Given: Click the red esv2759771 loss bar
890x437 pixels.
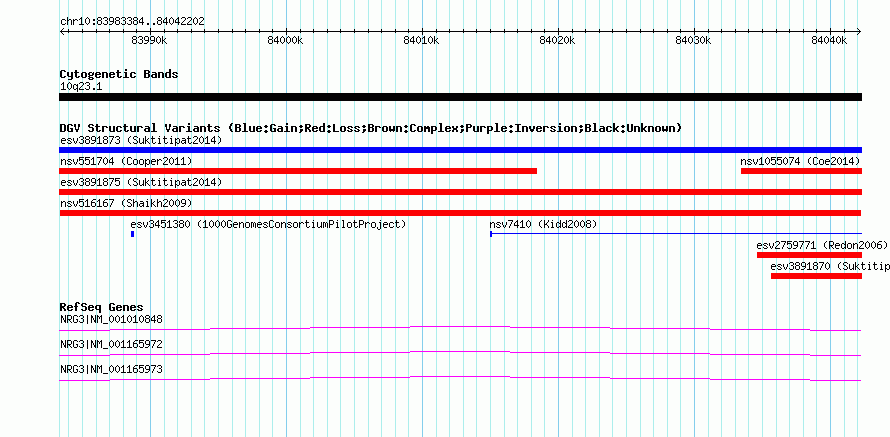Looking at the screenshot, I should point(809,255).
